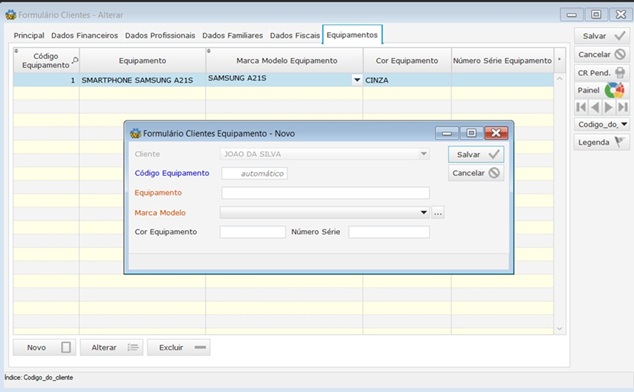634x392 pixels.
Task: Click code cell 1 in first row
Action: click(x=46, y=80)
